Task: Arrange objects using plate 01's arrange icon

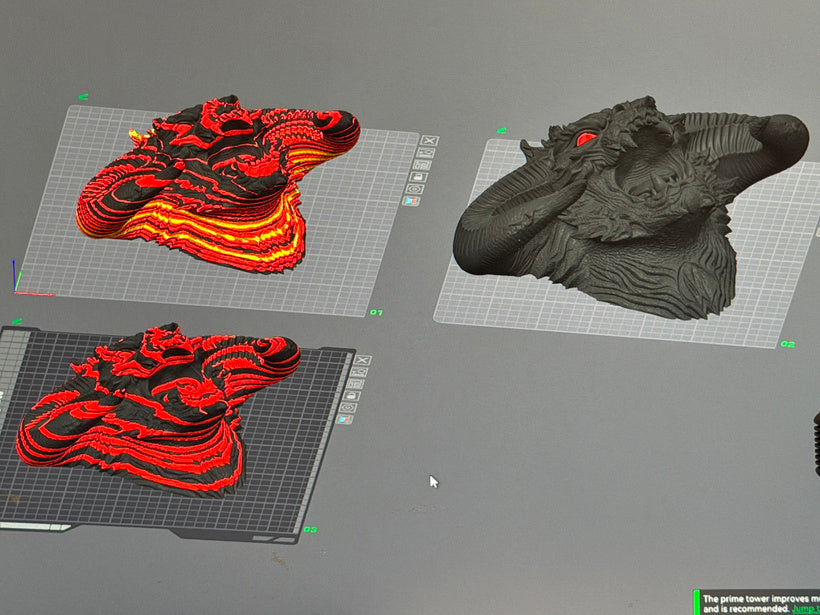Action: click(423, 165)
